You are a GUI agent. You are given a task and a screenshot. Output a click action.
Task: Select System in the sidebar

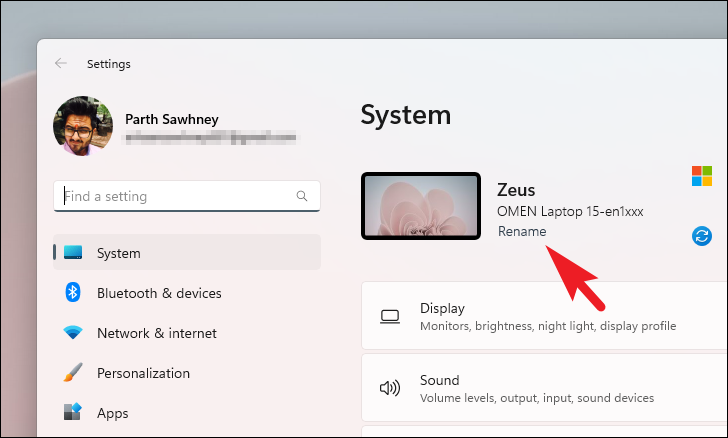click(x=187, y=252)
